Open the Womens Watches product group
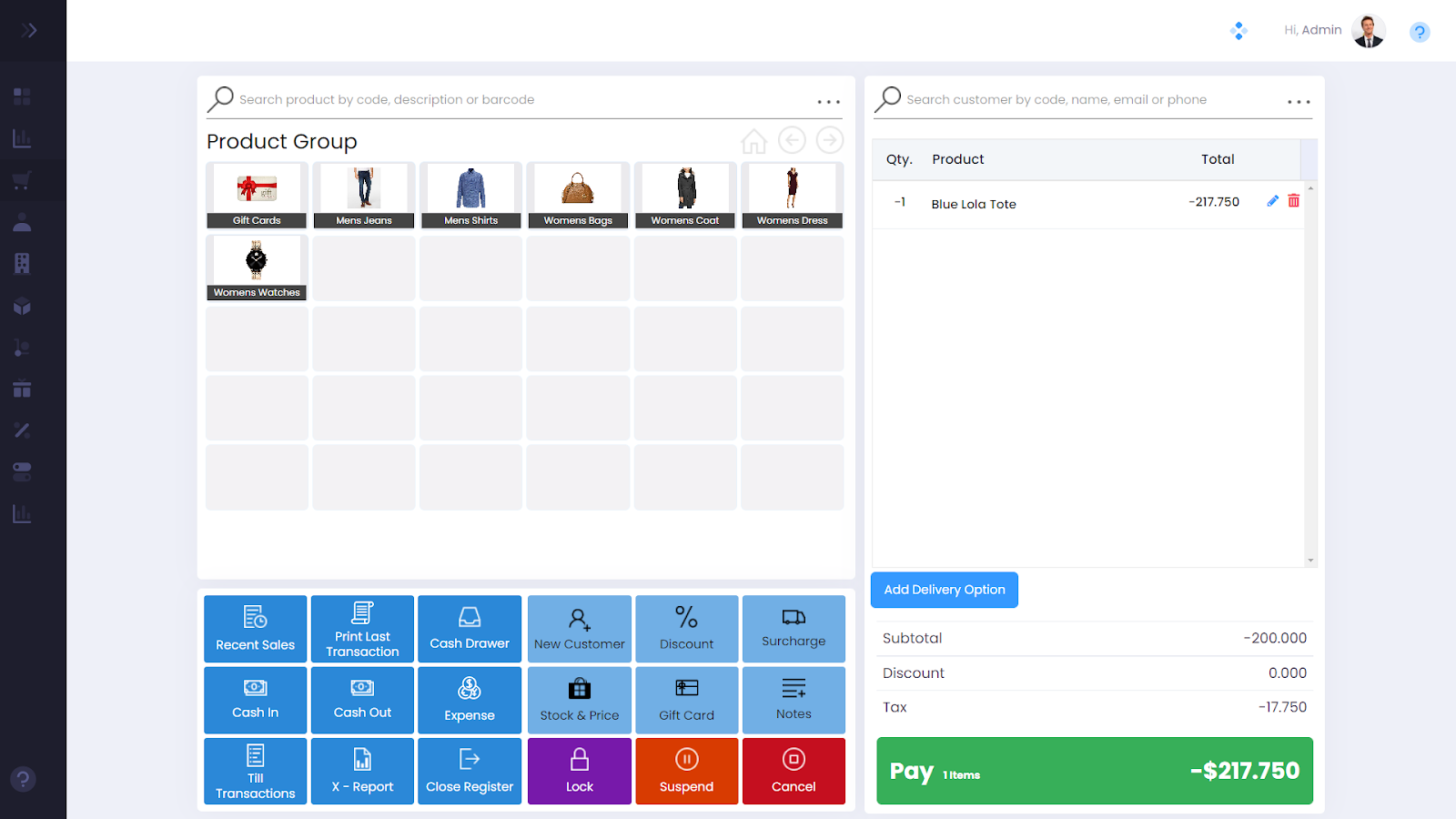The width and height of the screenshot is (1456, 819). [257, 268]
